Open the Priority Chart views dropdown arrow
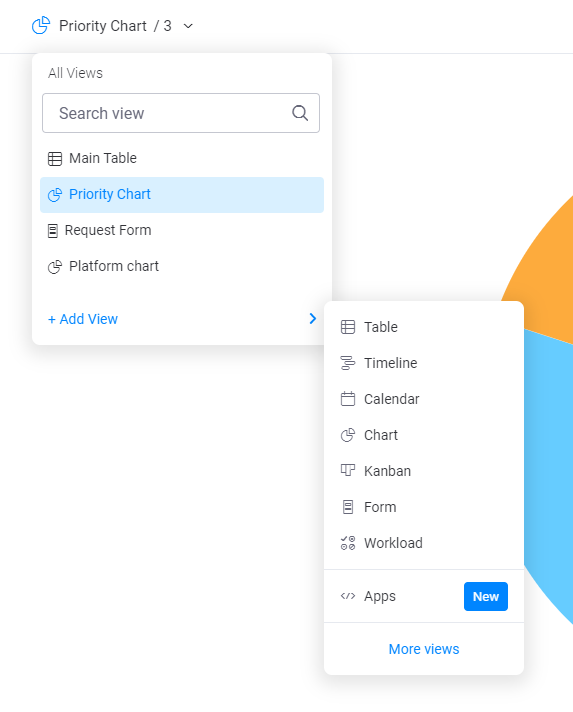 pyautogui.click(x=188, y=26)
